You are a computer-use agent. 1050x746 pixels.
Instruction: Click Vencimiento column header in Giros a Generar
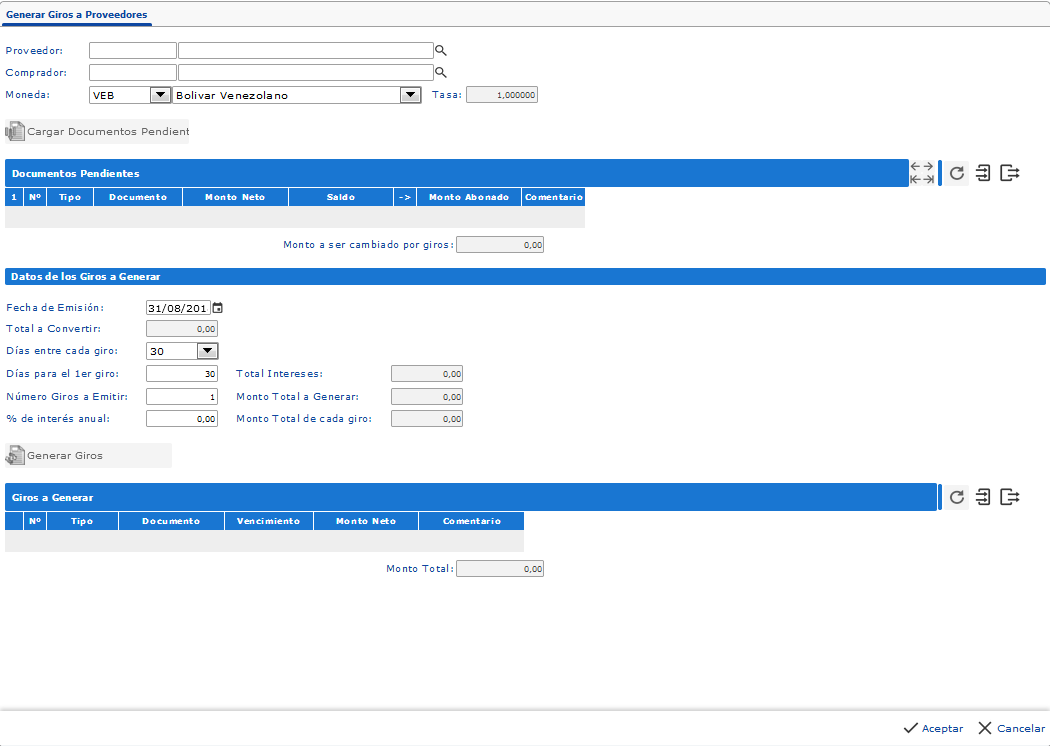click(x=269, y=521)
